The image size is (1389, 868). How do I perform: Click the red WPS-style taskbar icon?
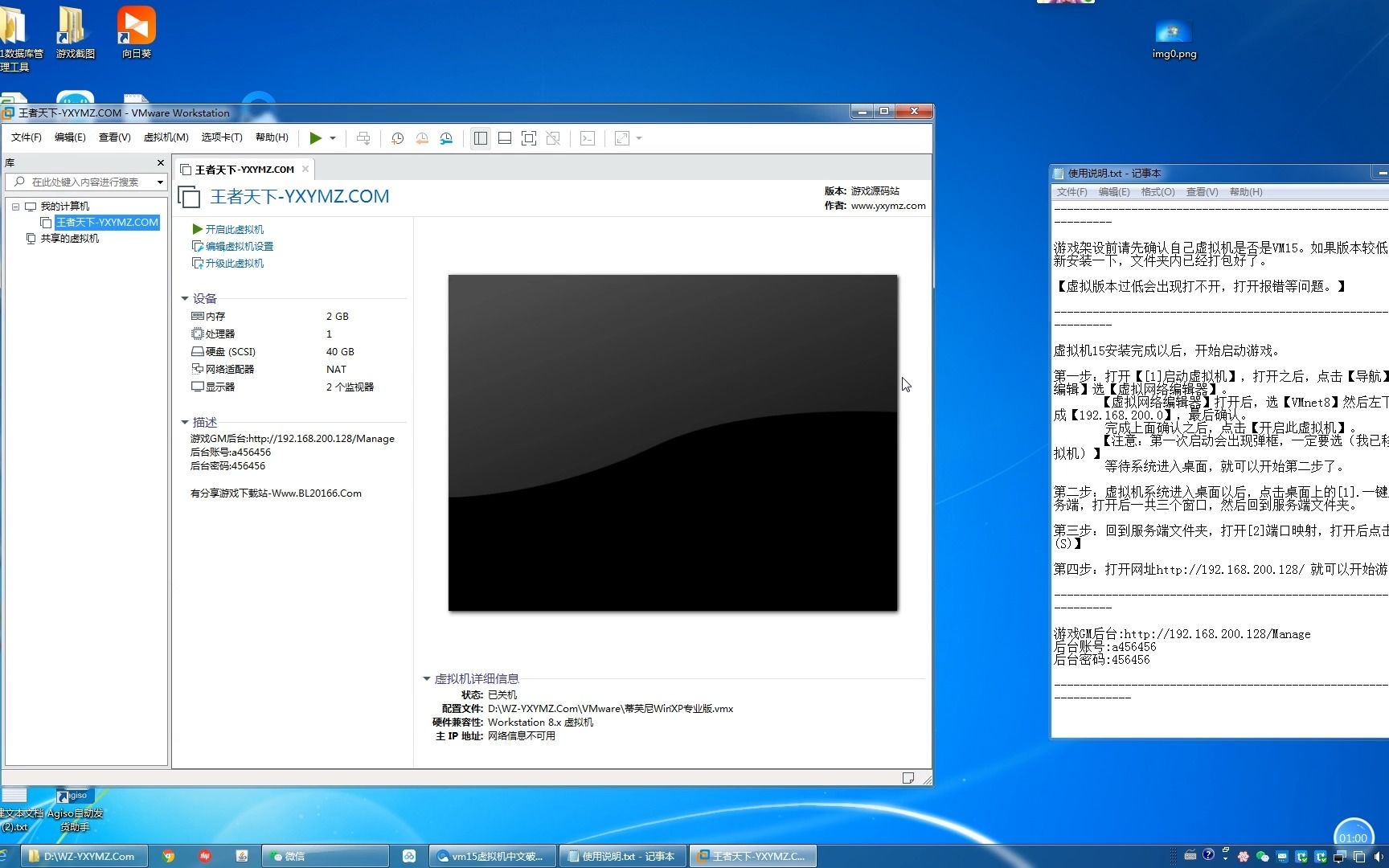(205, 856)
